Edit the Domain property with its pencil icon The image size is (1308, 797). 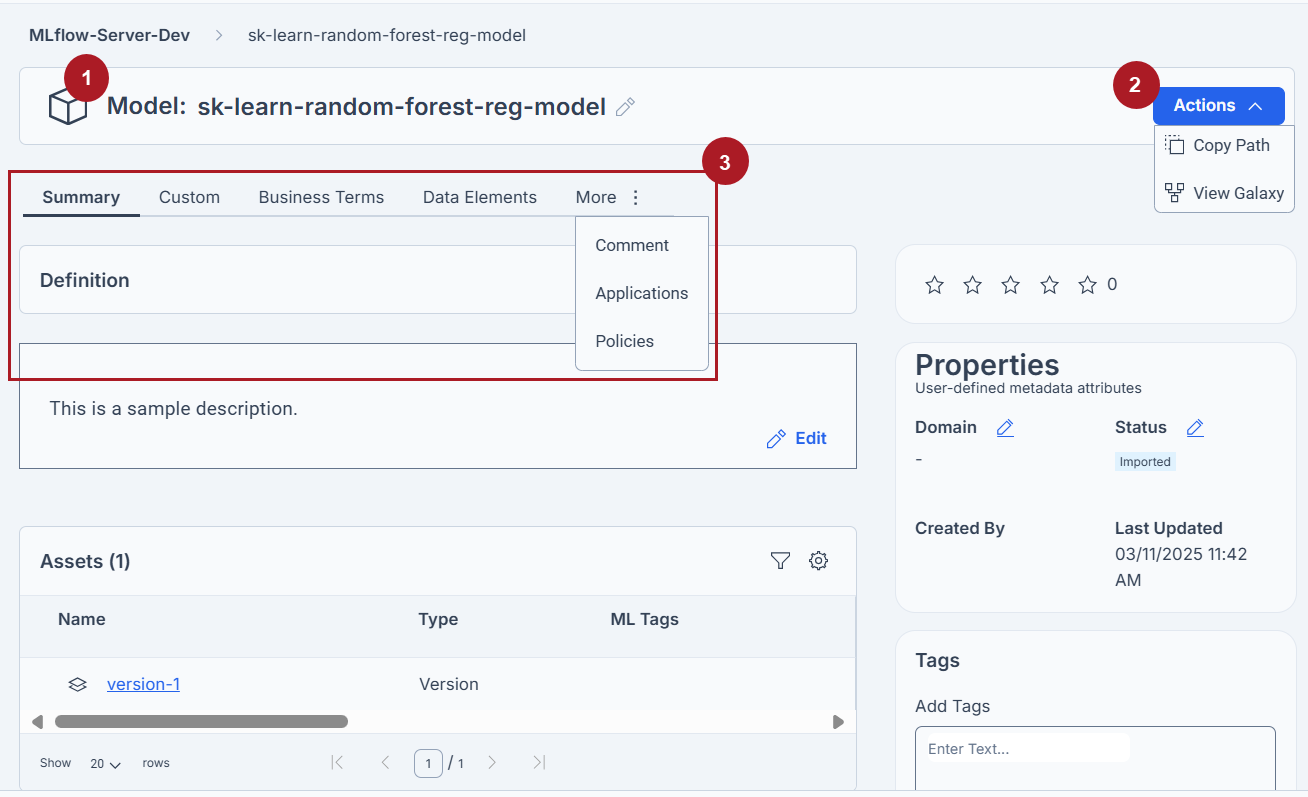1005,428
